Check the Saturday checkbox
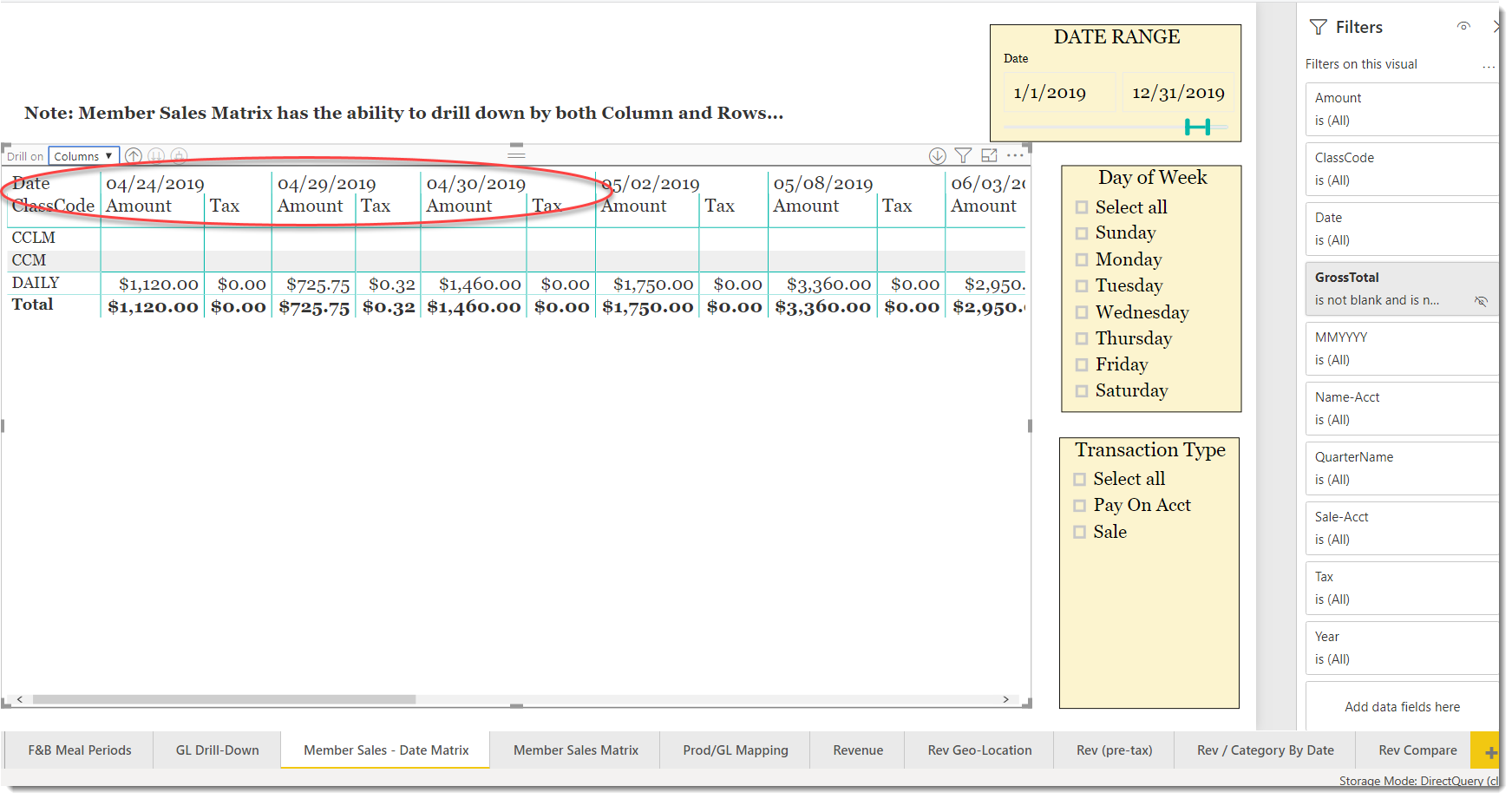Viewport: 1512px width, 799px height. tap(1082, 391)
